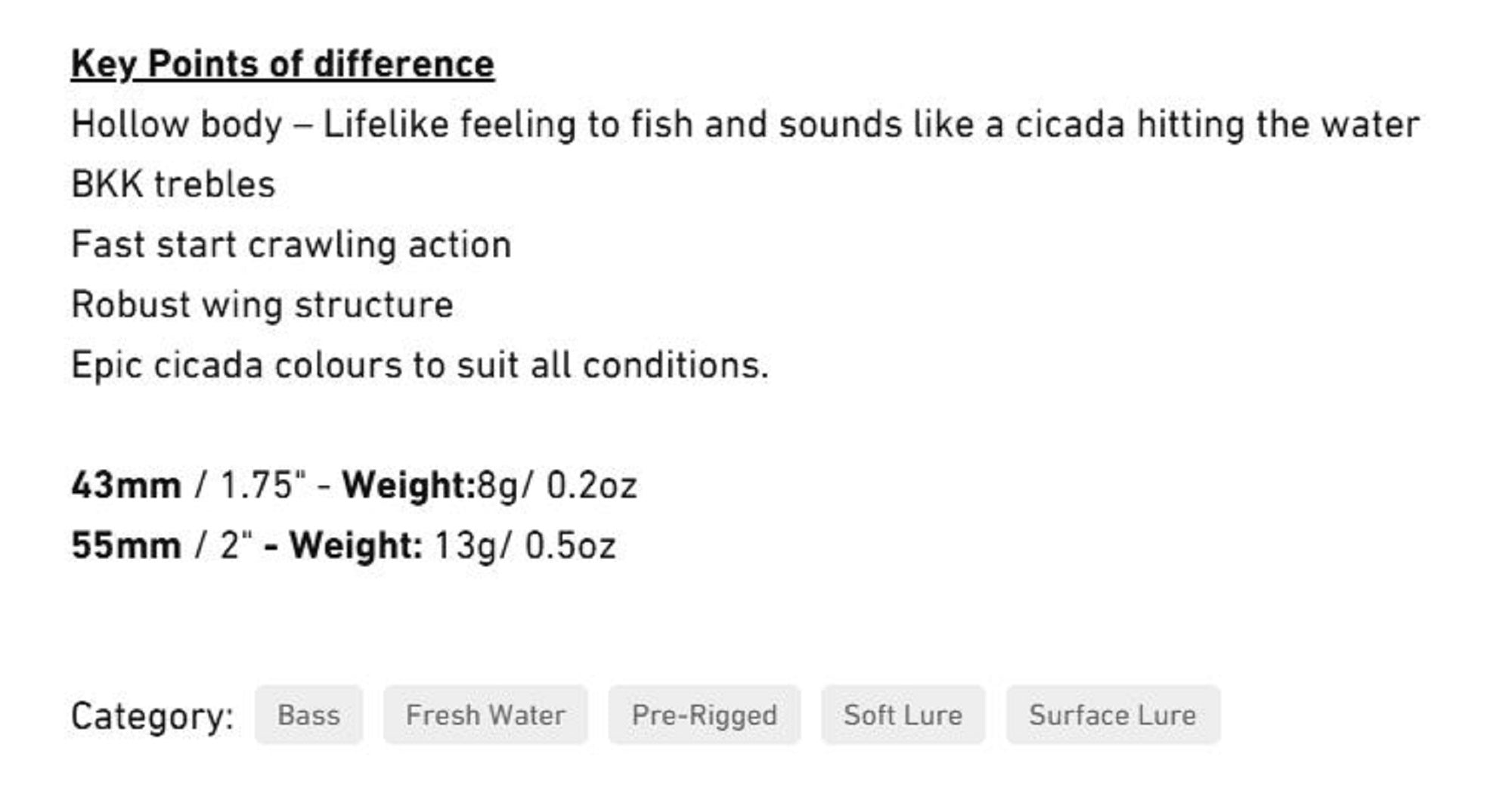Click the BKK trebles text
The height and width of the screenshot is (785, 1512).
point(173,185)
